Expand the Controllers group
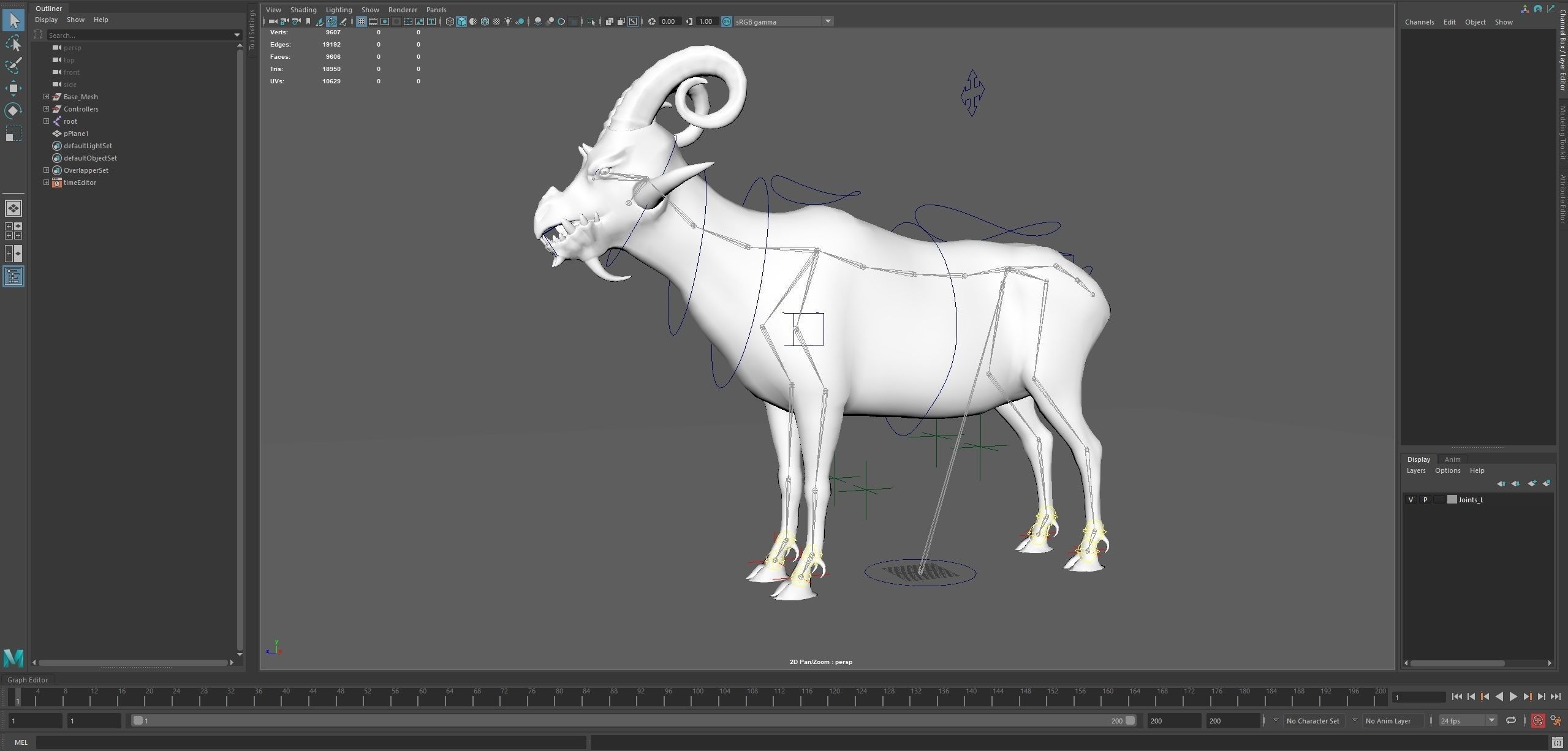The height and width of the screenshot is (751, 1568). [46, 109]
